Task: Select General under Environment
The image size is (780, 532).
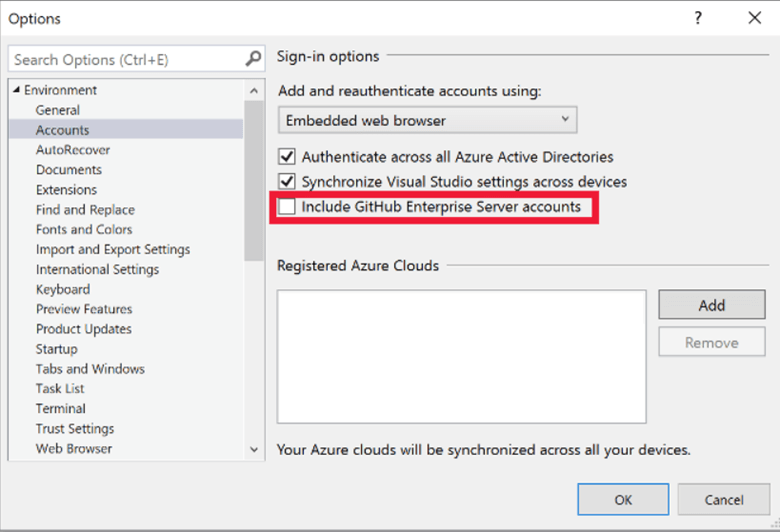Action: pos(58,110)
